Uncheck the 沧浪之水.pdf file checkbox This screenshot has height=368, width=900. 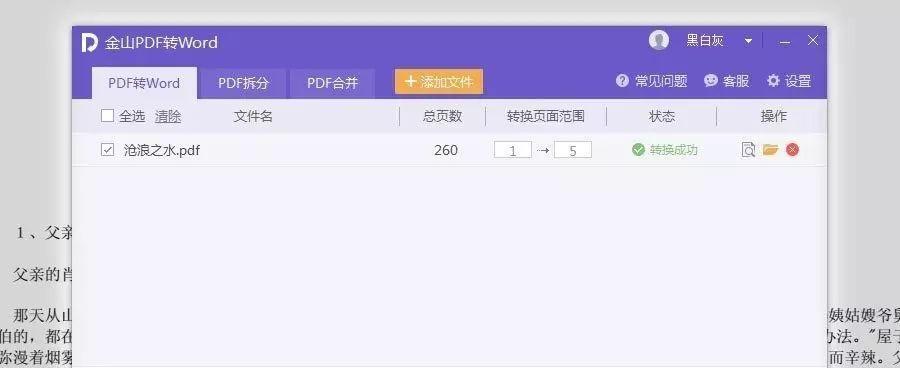click(107, 150)
